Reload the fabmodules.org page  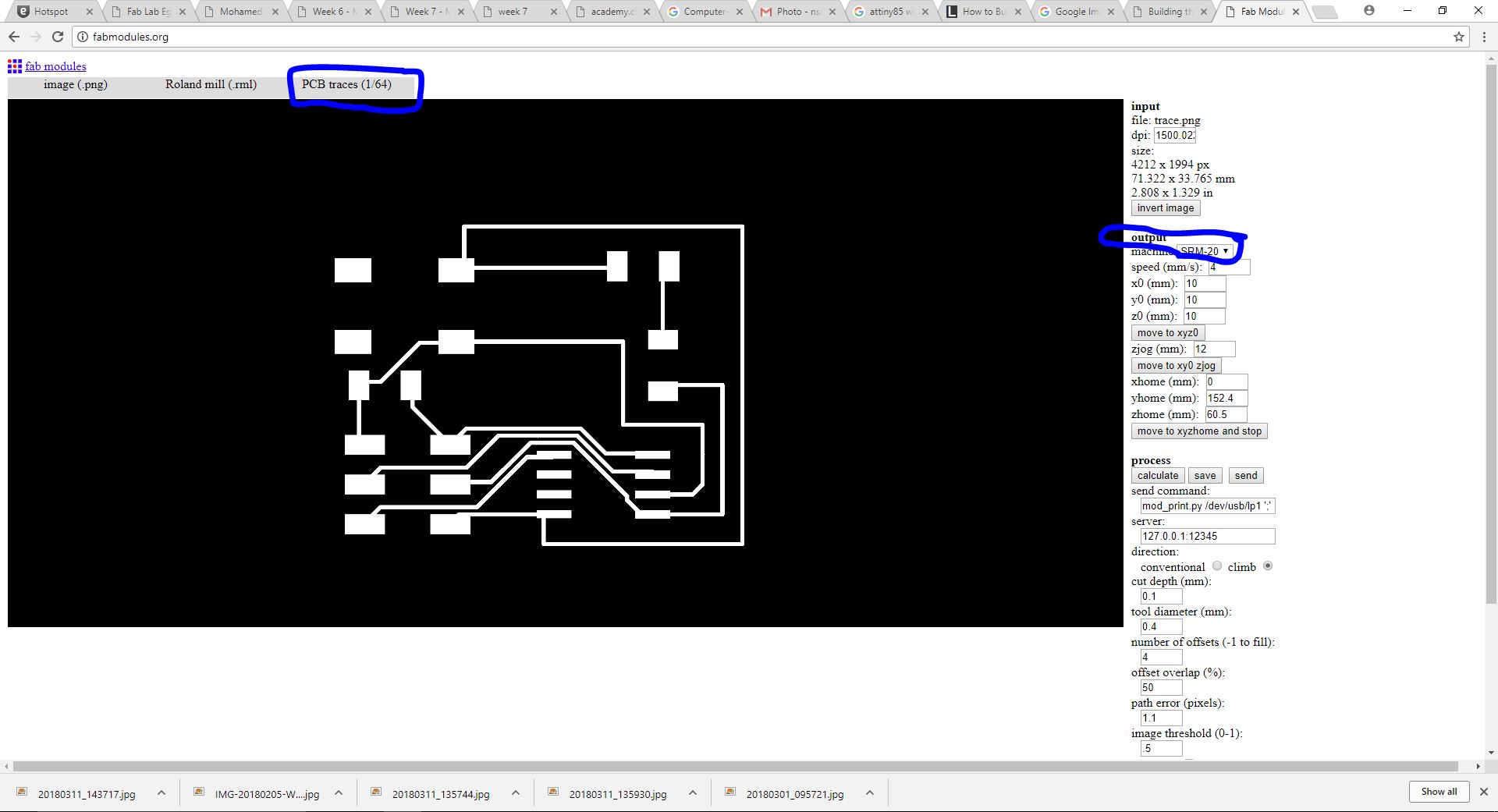[58, 37]
